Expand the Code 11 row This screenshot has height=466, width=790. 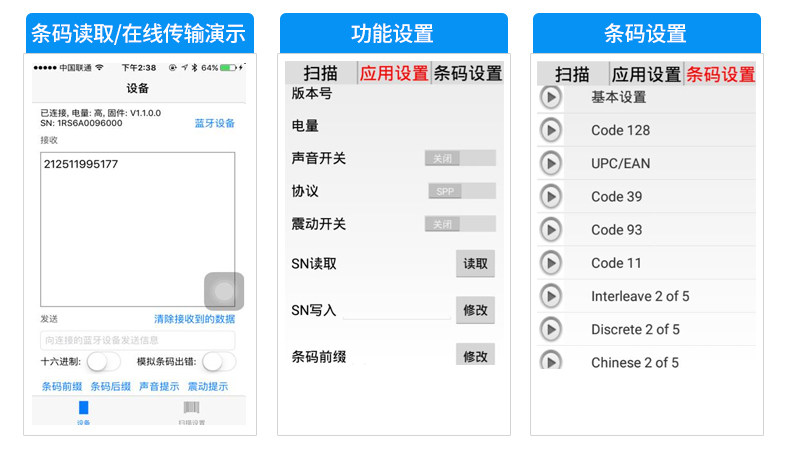(x=550, y=262)
